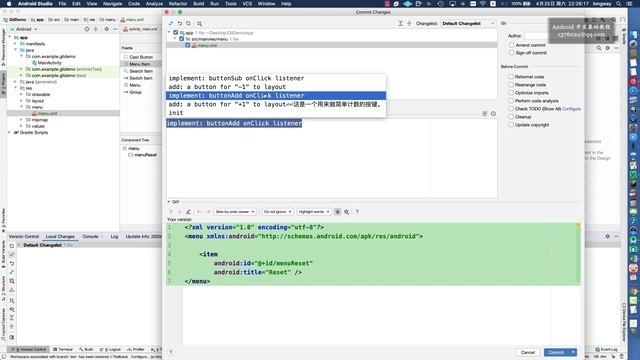This screenshot has width=640, height=360.
Task: Click the commit checkmark icon in Local Changes sidebar
Action: 12,254
